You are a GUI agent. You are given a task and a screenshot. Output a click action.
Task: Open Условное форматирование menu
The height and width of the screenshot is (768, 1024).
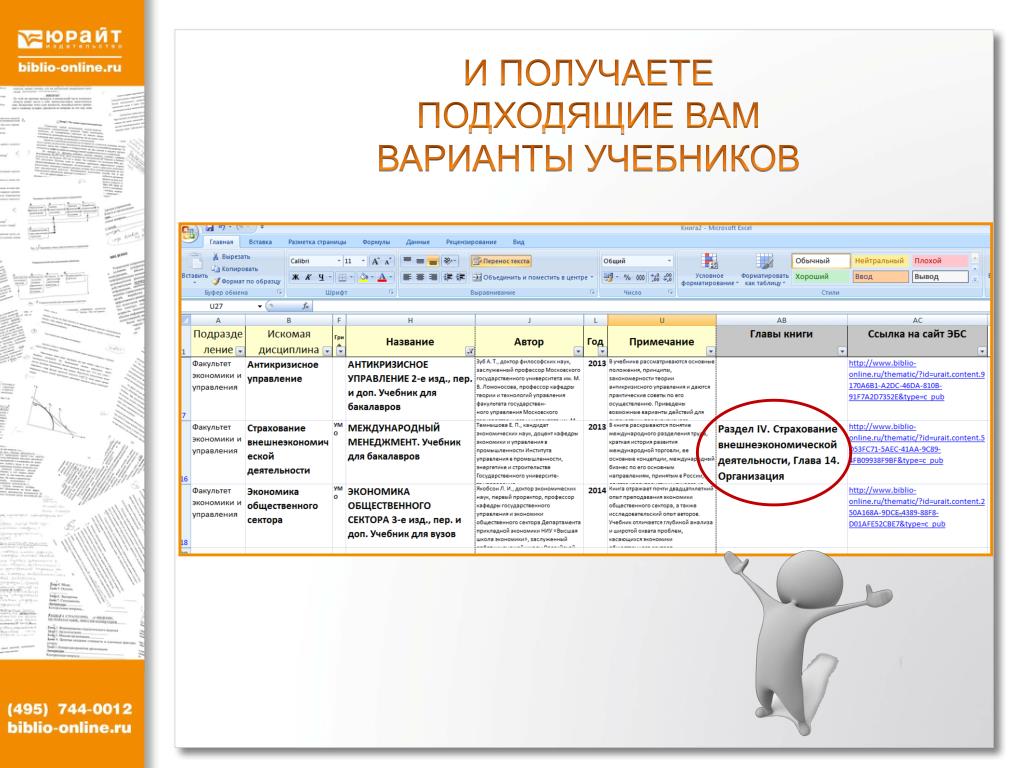click(x=710, y=270)
